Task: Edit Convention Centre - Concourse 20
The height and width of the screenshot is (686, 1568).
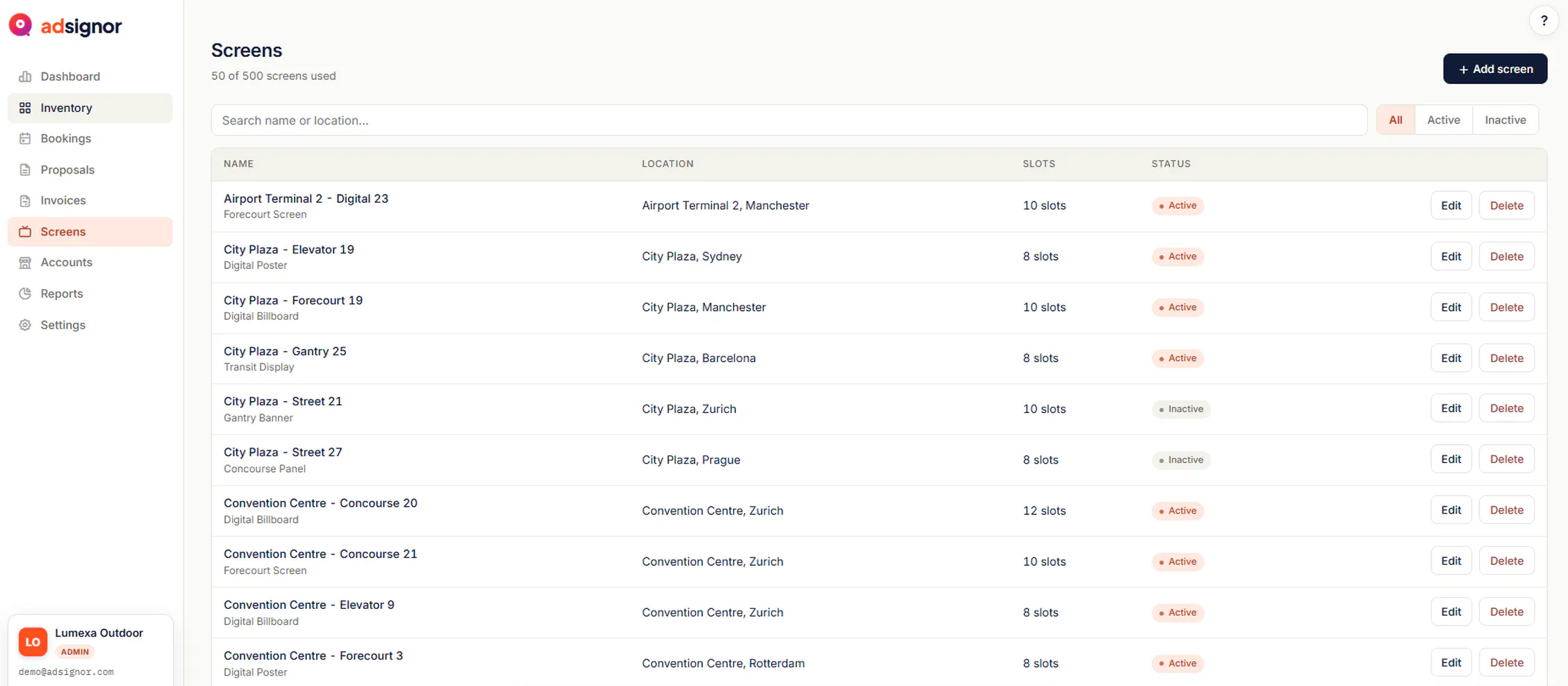Action: pos(1451,509)
